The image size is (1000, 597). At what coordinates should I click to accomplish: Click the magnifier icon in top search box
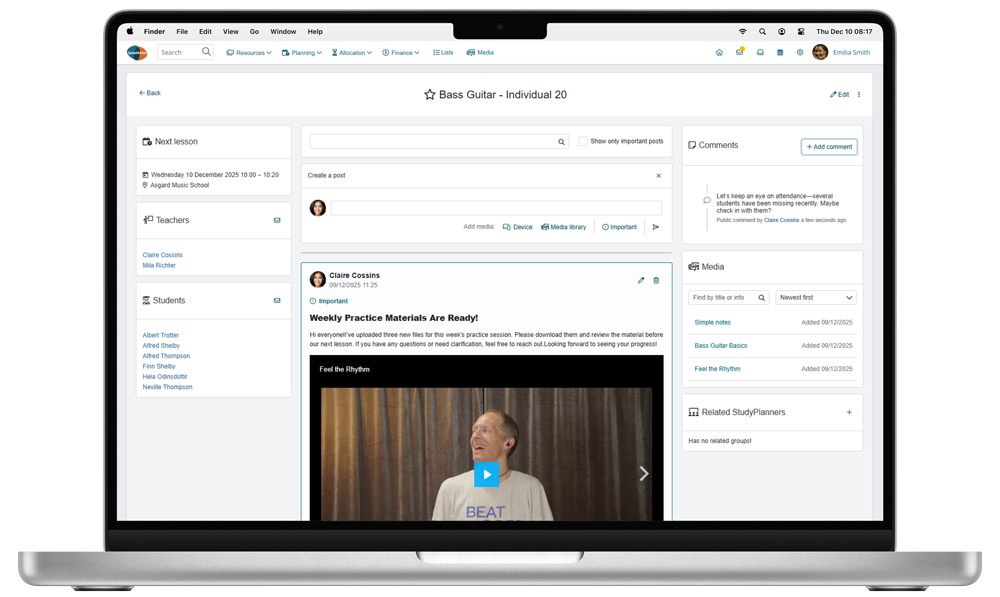(206, 52)
